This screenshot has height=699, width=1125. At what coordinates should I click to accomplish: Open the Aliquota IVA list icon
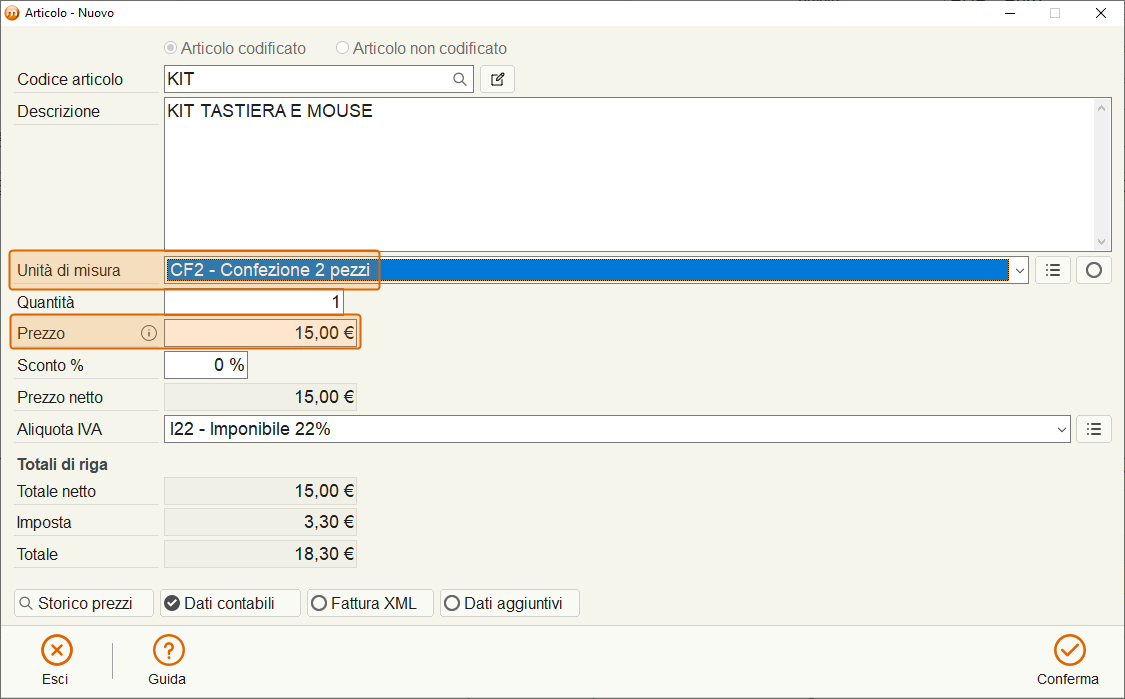coord(1093,429)
